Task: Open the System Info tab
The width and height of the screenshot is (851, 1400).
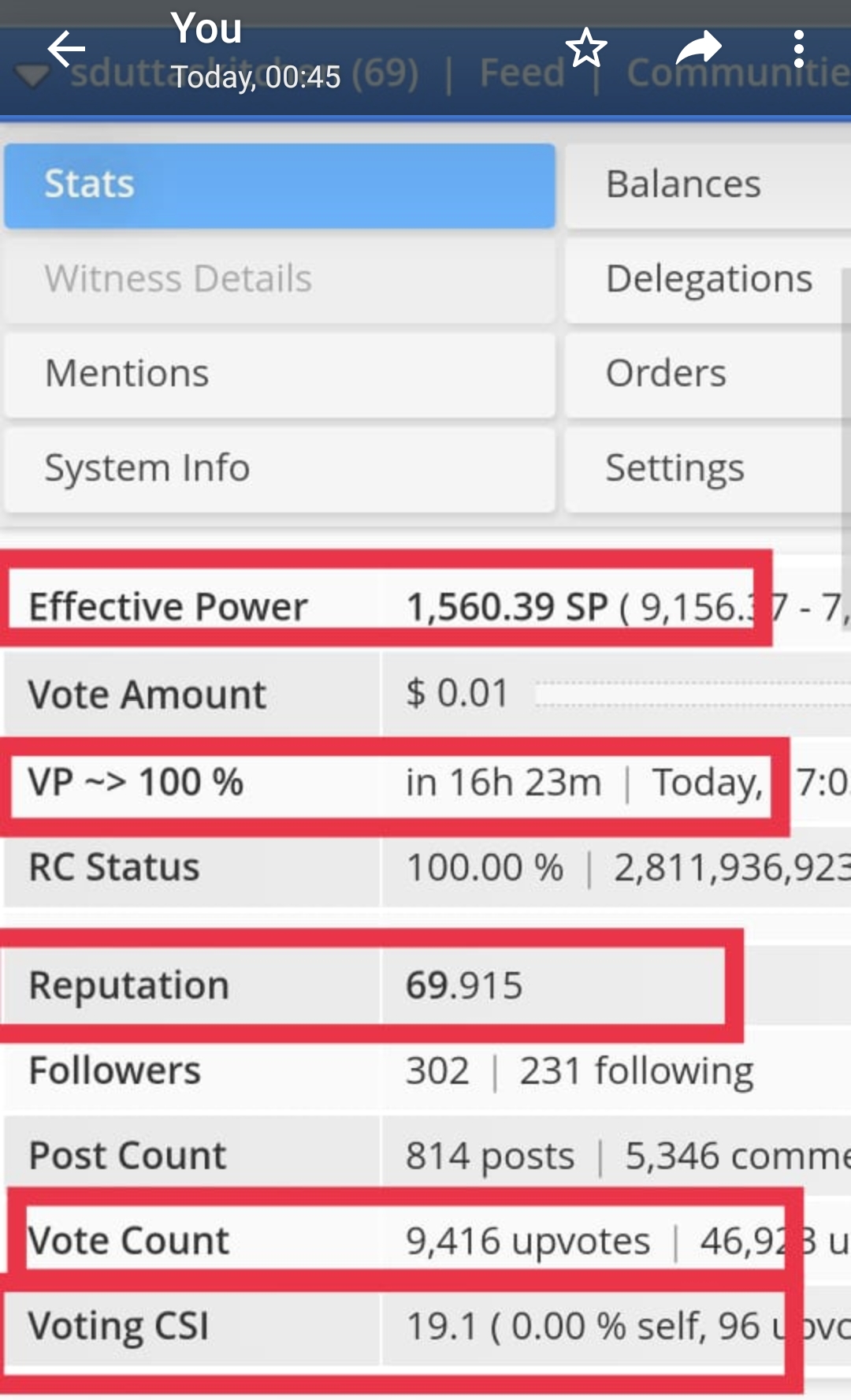Action: (280, 469)
